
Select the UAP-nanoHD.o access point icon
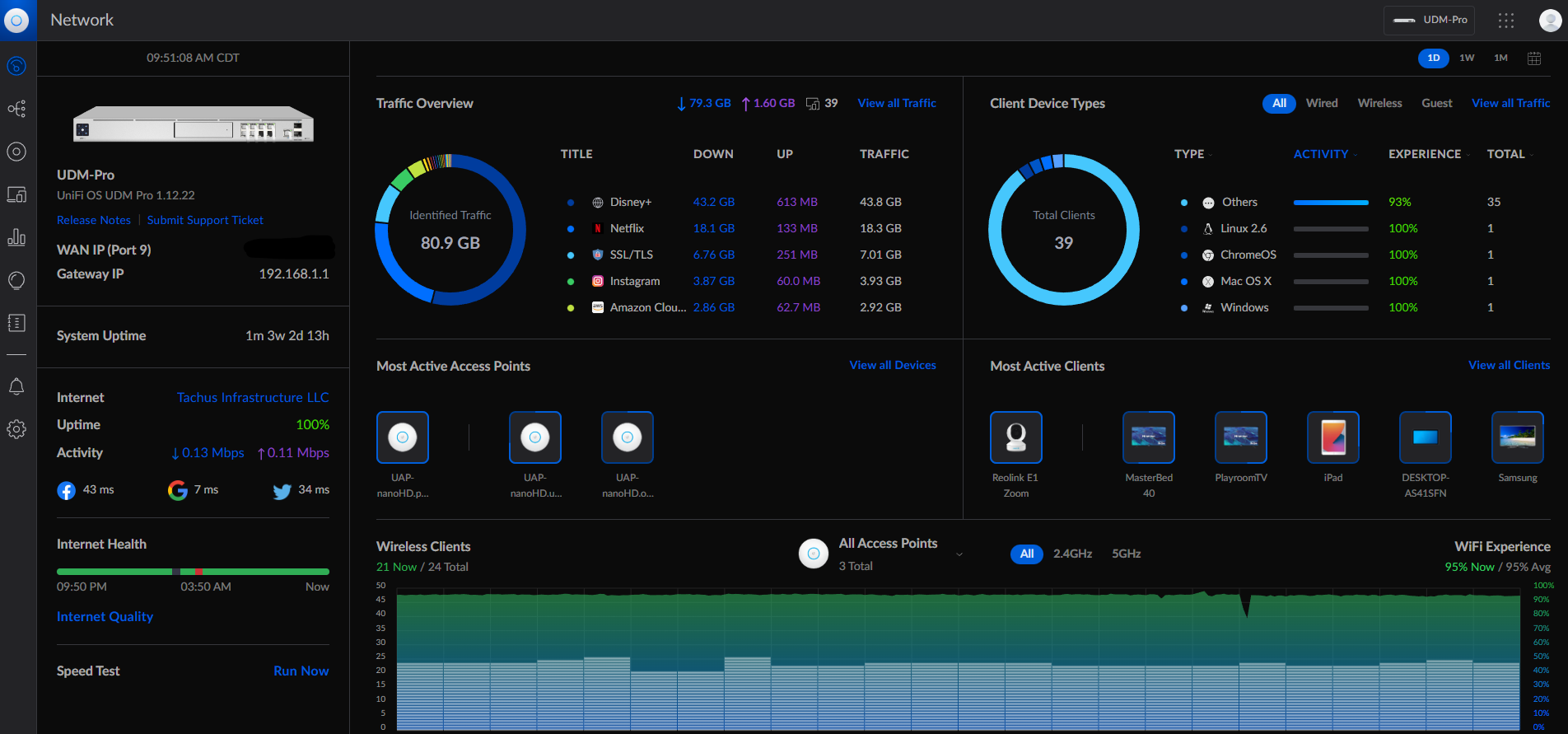point(628,437)
